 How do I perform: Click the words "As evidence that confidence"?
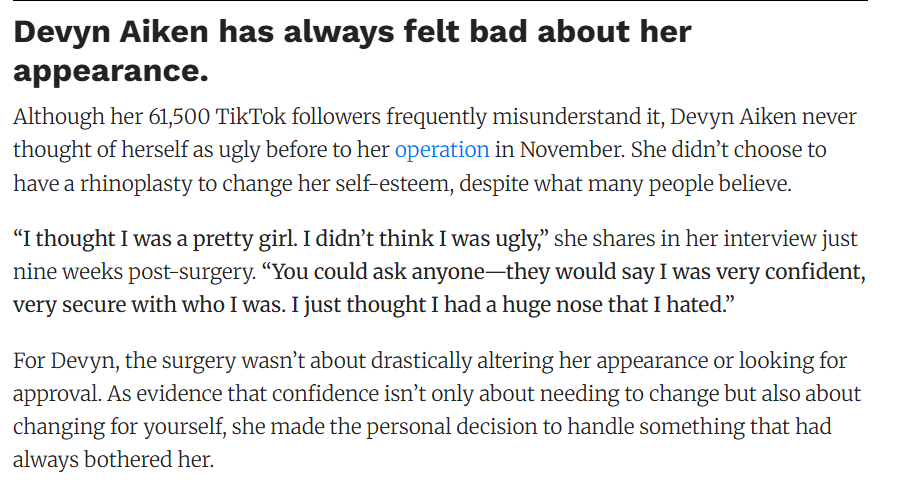coord(200,393)
